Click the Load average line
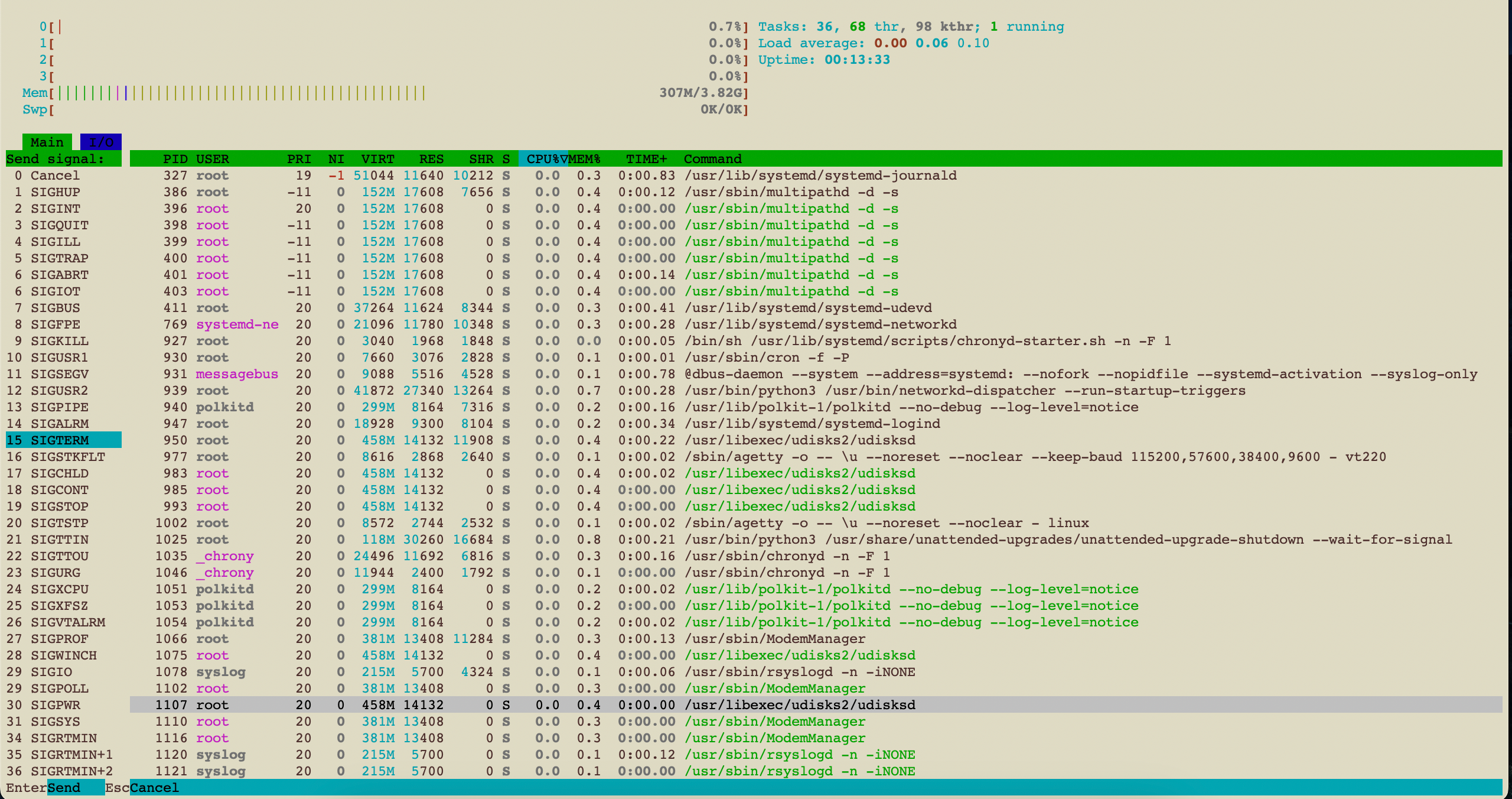 click(874, 43)
